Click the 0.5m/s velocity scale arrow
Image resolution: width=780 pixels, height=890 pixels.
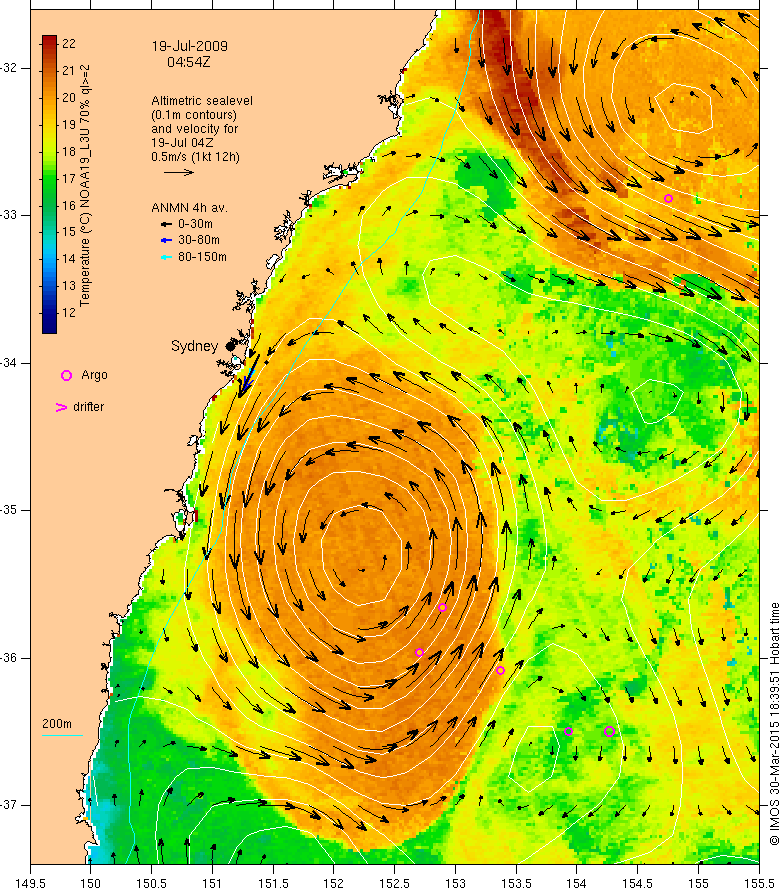coord(179,172)
